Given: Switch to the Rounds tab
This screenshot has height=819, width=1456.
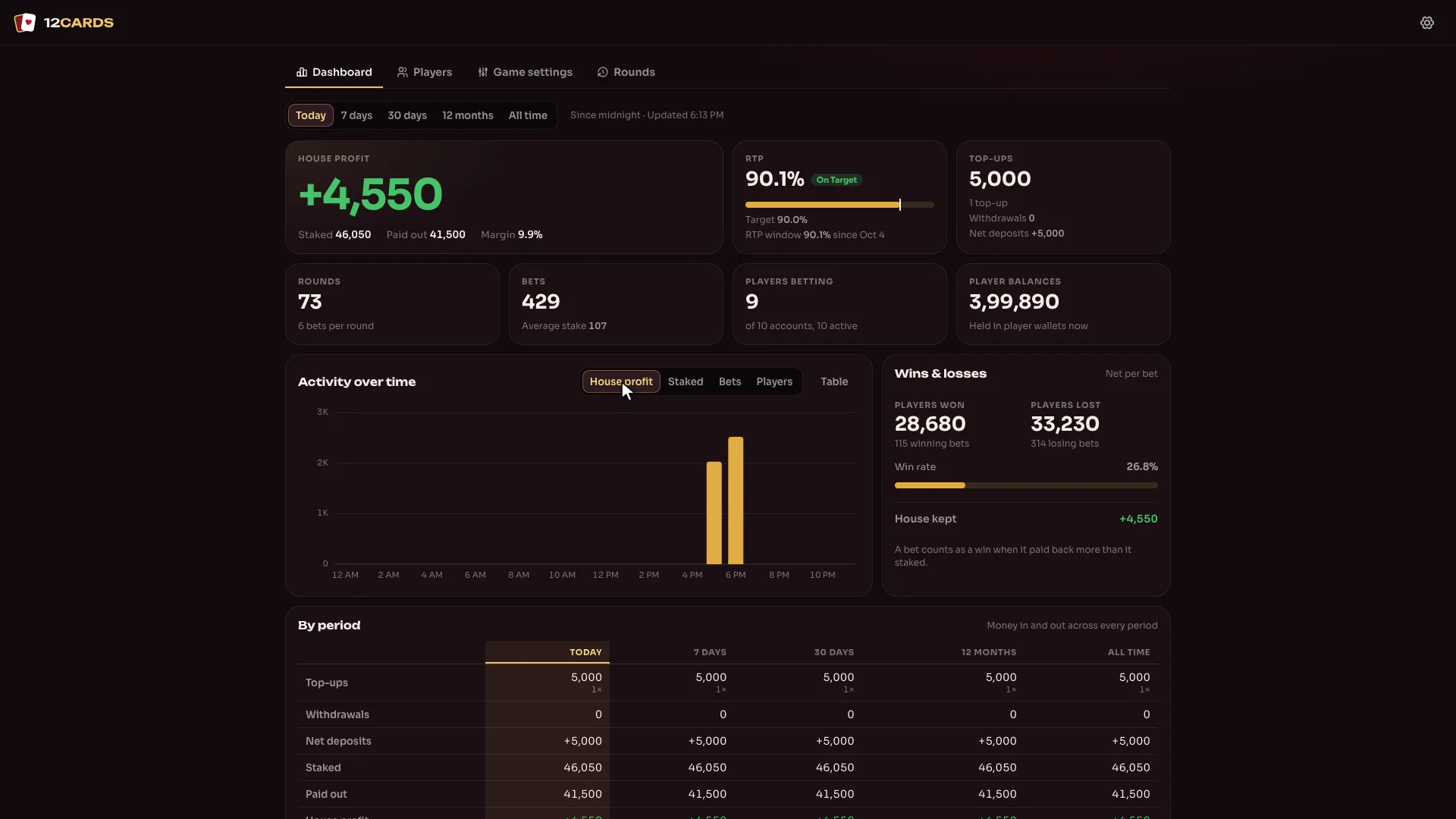Looking at the screenshot, I should (626, 72).
